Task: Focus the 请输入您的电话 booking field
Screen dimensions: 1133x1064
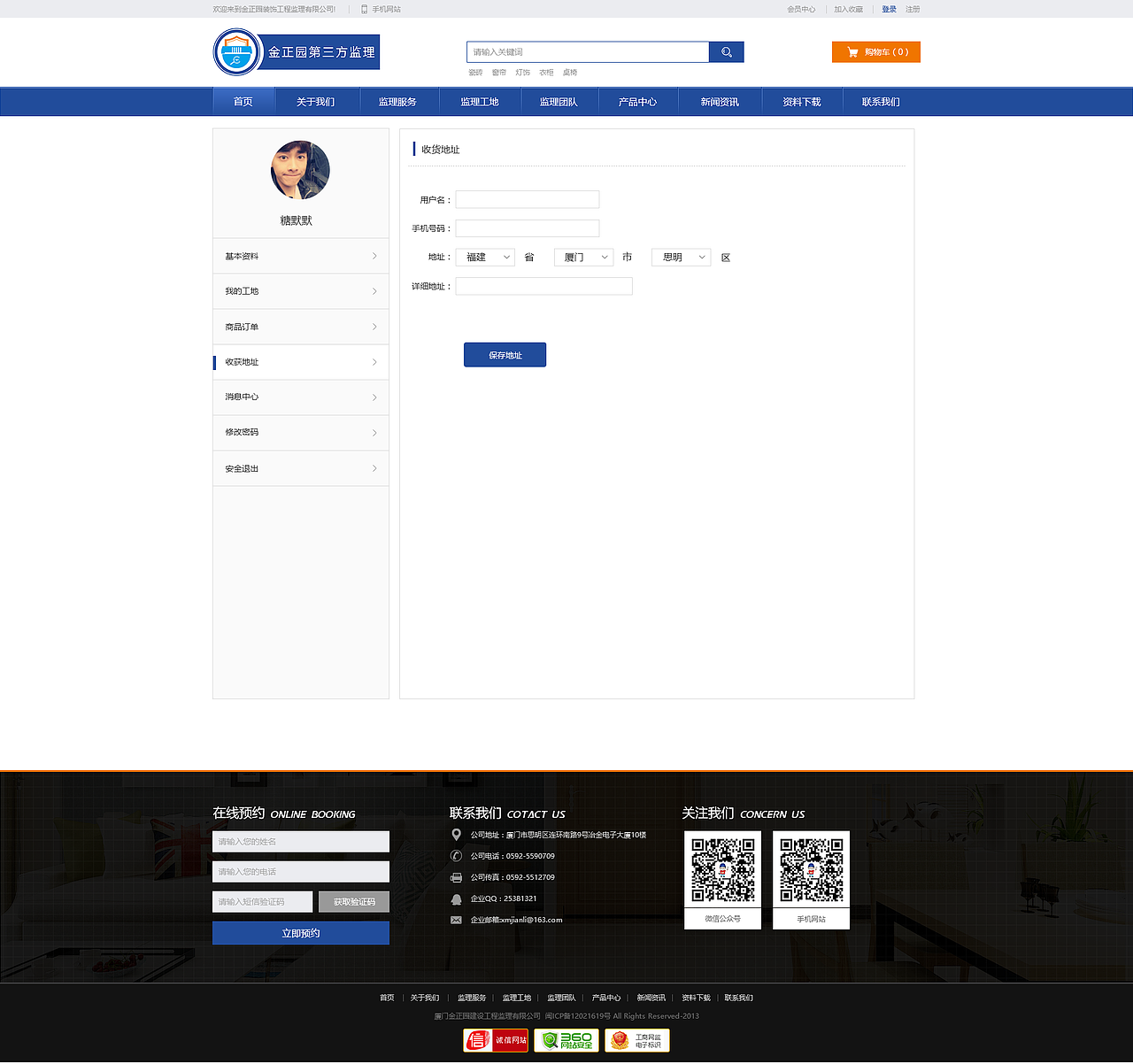Action: (301, 872)
